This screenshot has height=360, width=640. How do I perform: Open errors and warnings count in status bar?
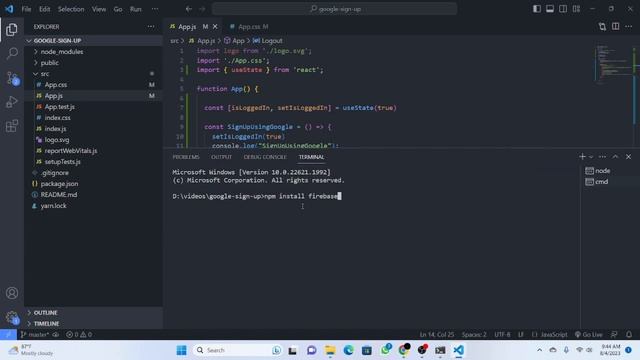79,334
